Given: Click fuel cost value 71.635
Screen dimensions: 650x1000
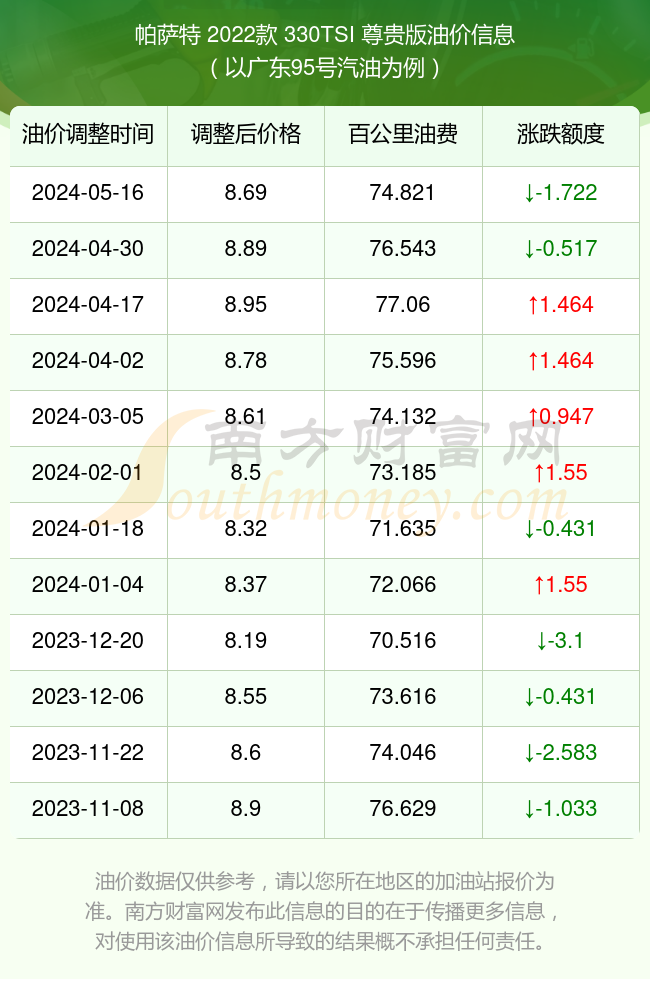Looking at the screenshot, I should coord(403,529).
